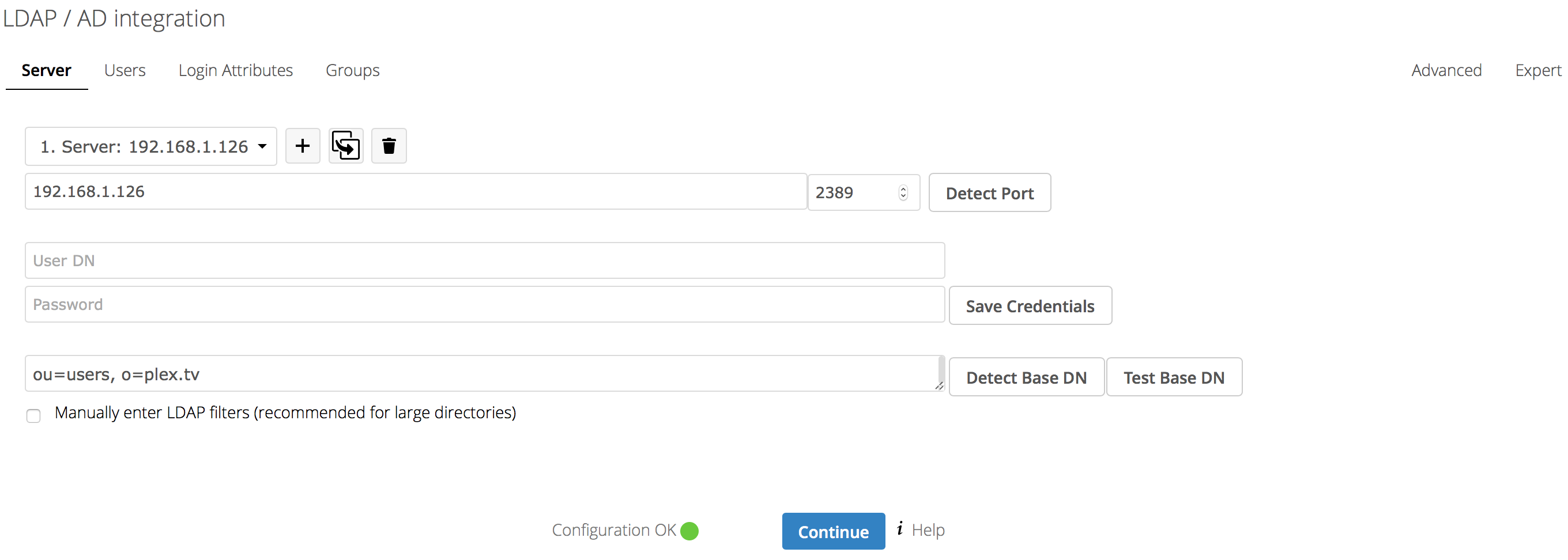The height and width of the screenshot is (560, 1568).
Task: Delete the current server configuration
Action: [389, 146]
